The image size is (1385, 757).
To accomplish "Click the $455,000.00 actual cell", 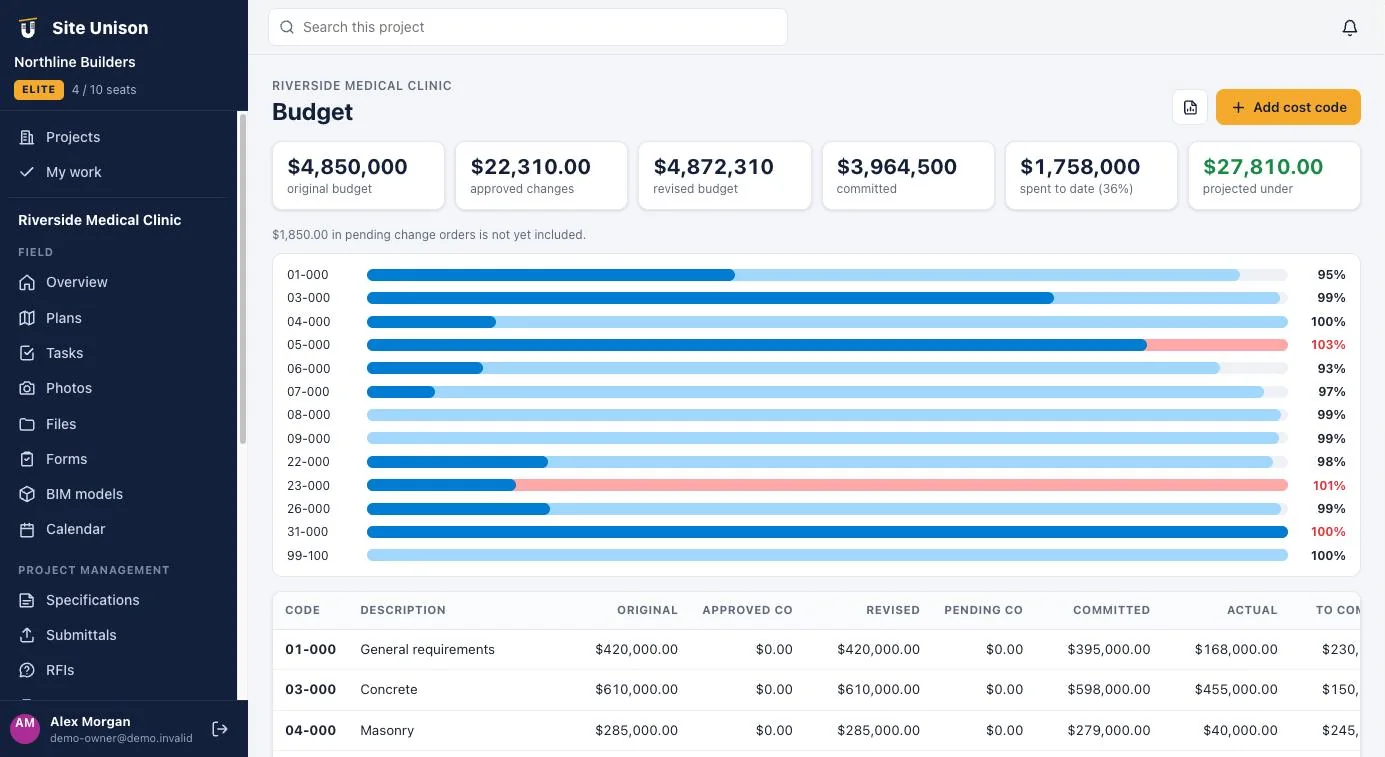I will coord(1236,689).
